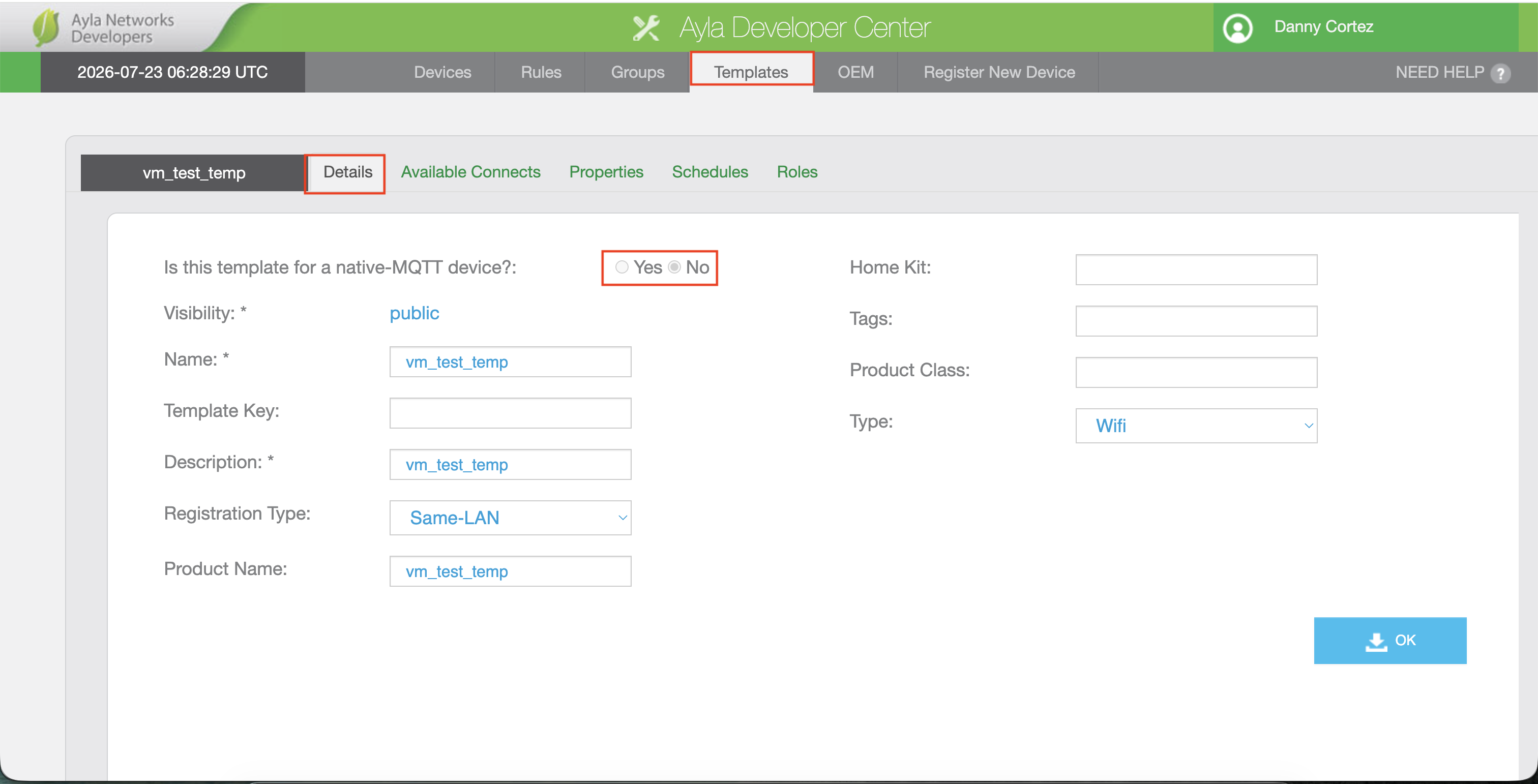1538x784 pixels.
Task: Focus the Template Key input field
Action: click(510, 413)
